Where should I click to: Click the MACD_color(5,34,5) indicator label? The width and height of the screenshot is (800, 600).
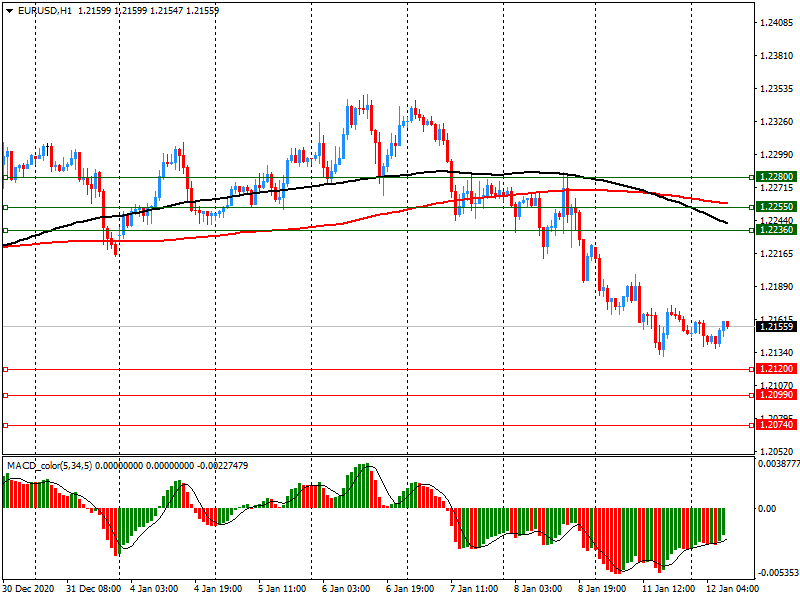(x=62, y=466)
